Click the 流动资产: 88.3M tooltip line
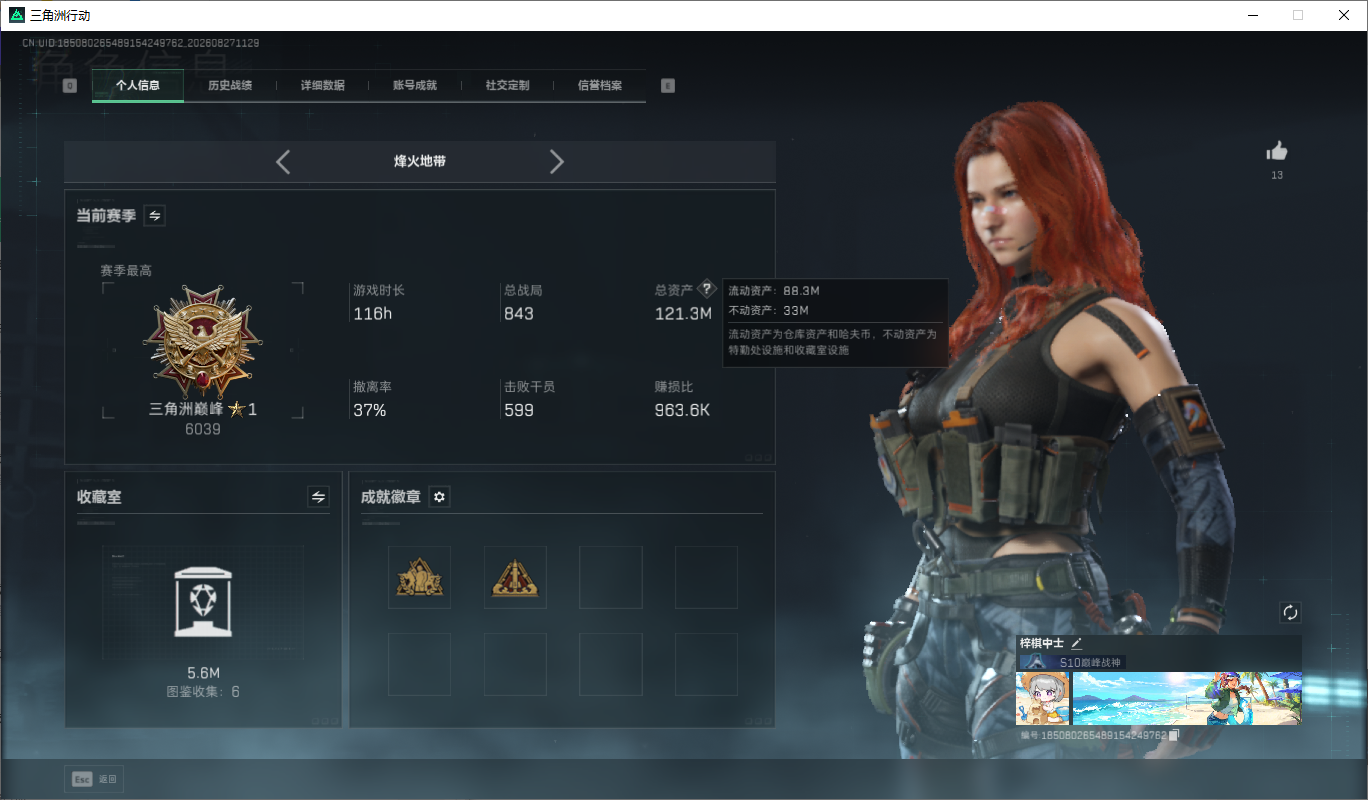1368x800 pixels. [x=774, y=291]
